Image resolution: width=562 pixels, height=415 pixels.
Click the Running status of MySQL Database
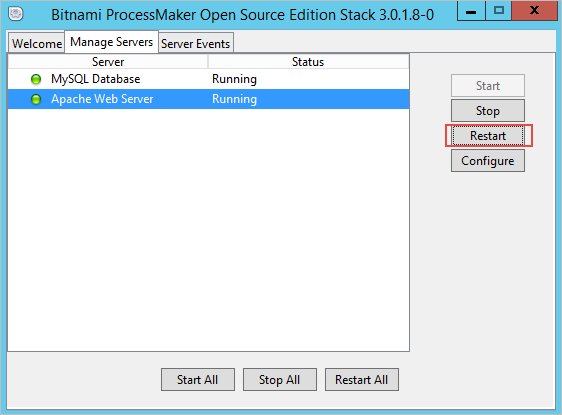[x=234, y=79]
